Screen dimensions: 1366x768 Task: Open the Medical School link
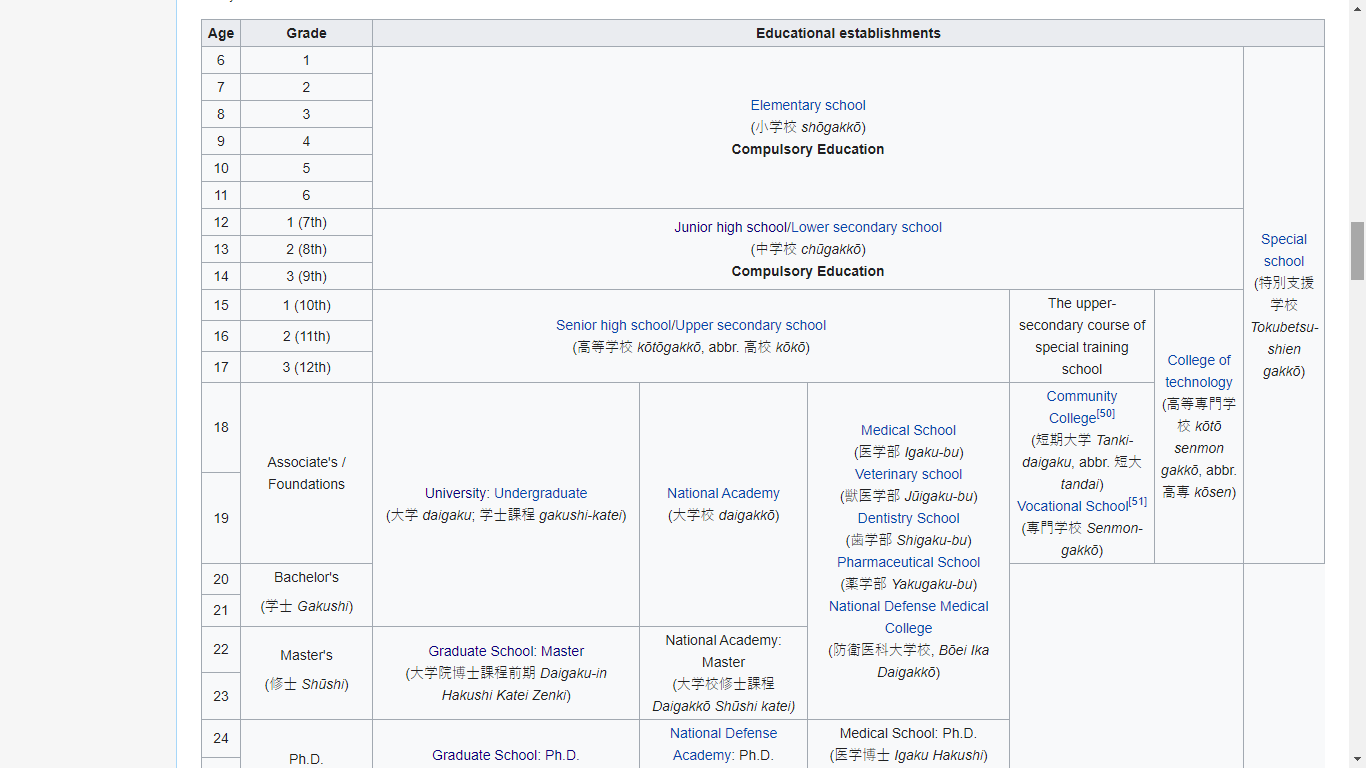coord(908,430)
